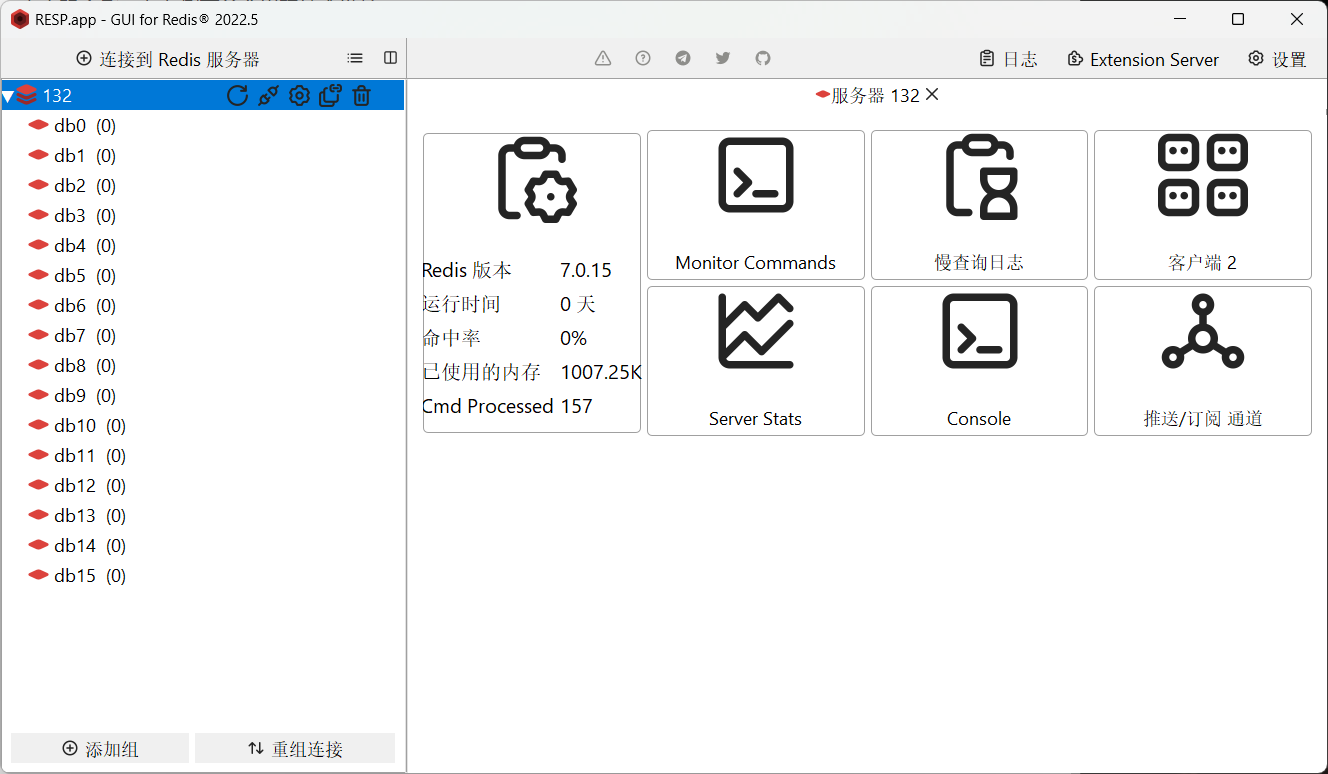Click the connection list view icon
This screenshot has width=1328, height=774.
(355, 58)
